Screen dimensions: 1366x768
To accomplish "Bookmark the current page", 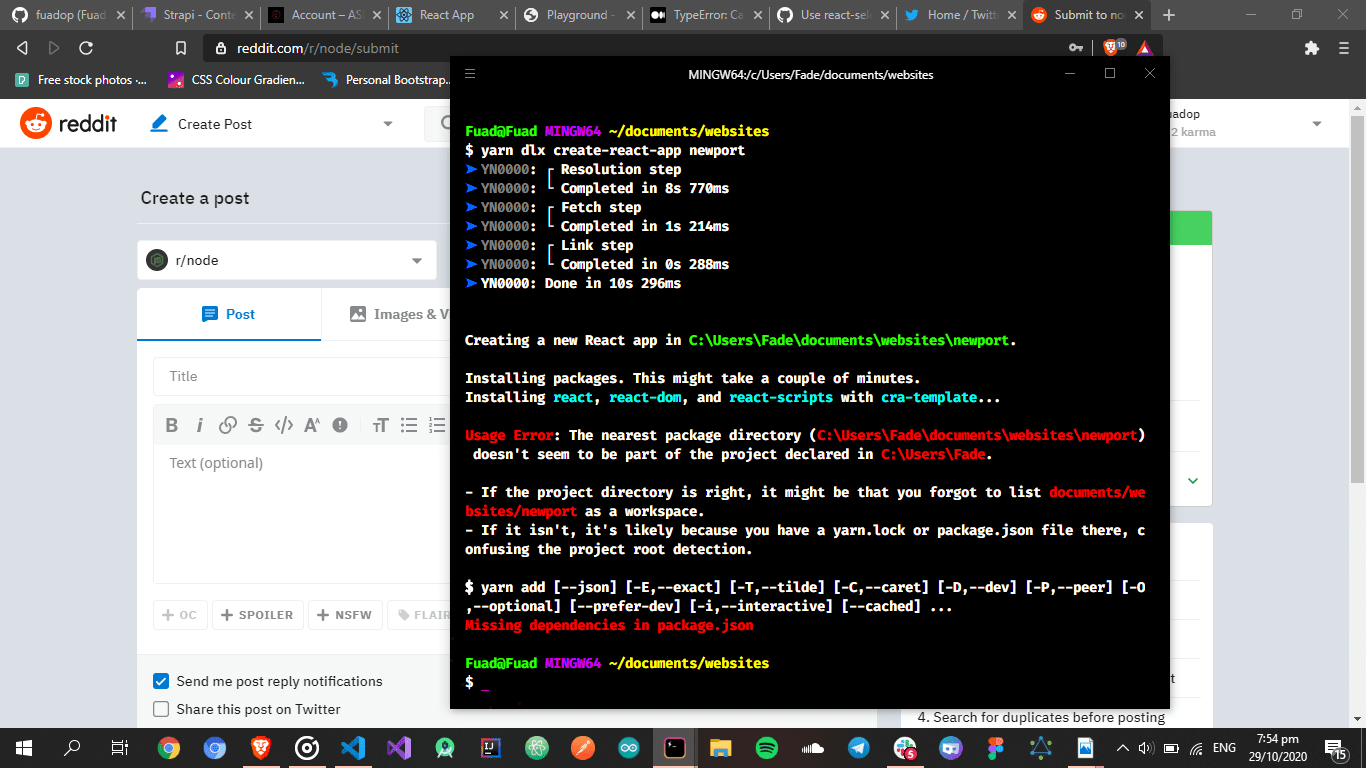I will 181,47.
